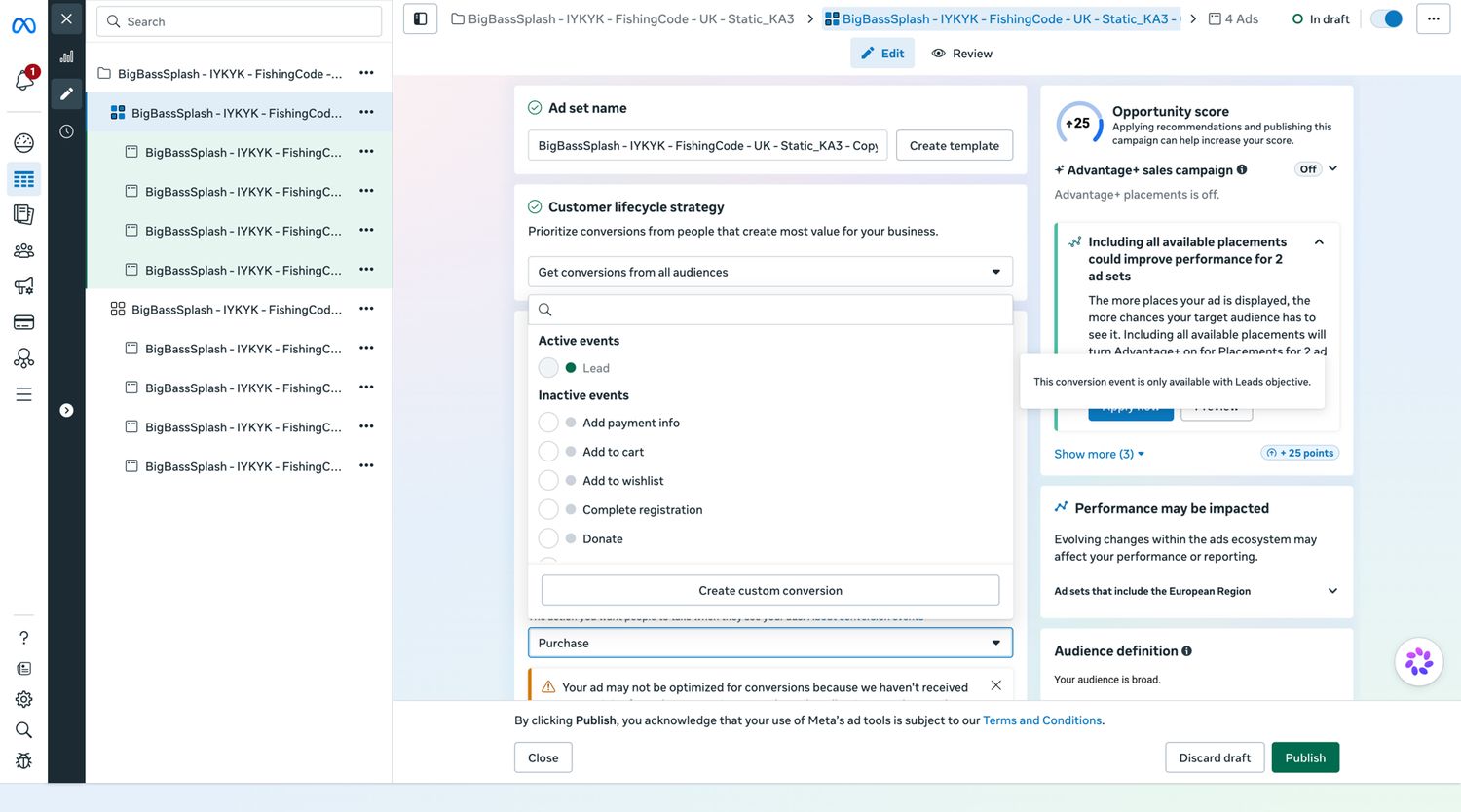
Task: Open the Meta logo home icon
Action: click(x=23, y=25)
